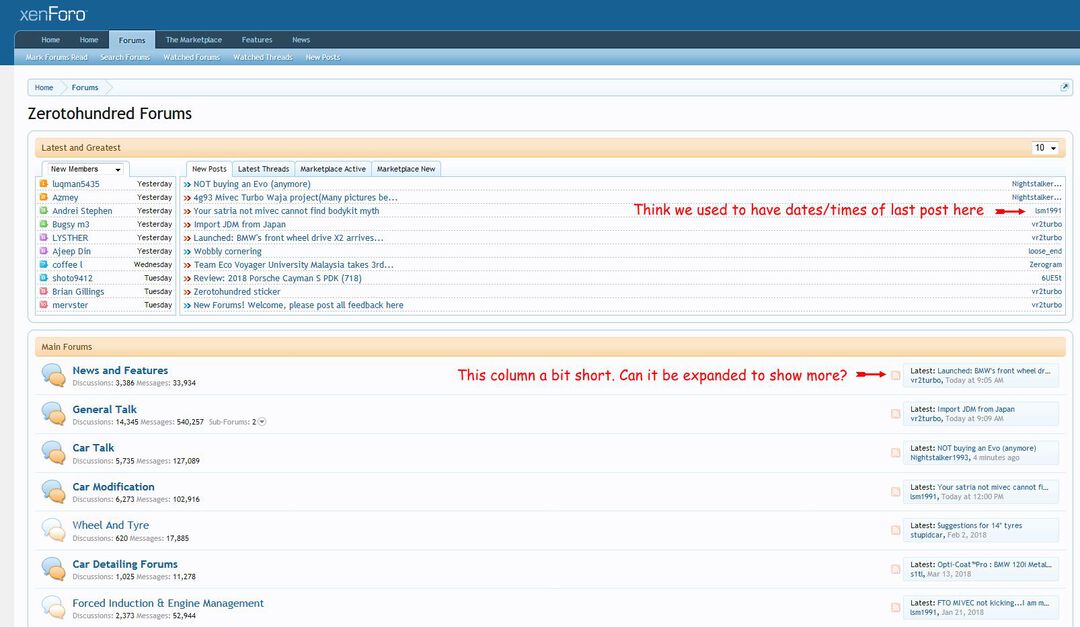Expand the General Talk Sub-Forums list
The height and width of the screenshot is (627, 1080).
pos(262,422)
